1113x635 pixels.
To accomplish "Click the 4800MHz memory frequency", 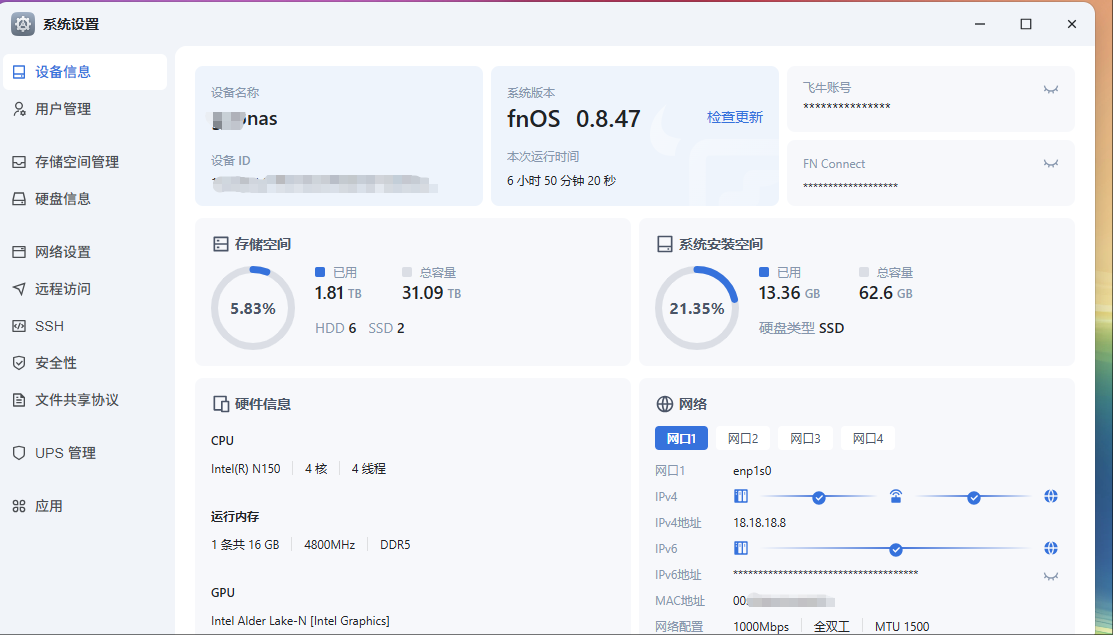I will [329, 545].
